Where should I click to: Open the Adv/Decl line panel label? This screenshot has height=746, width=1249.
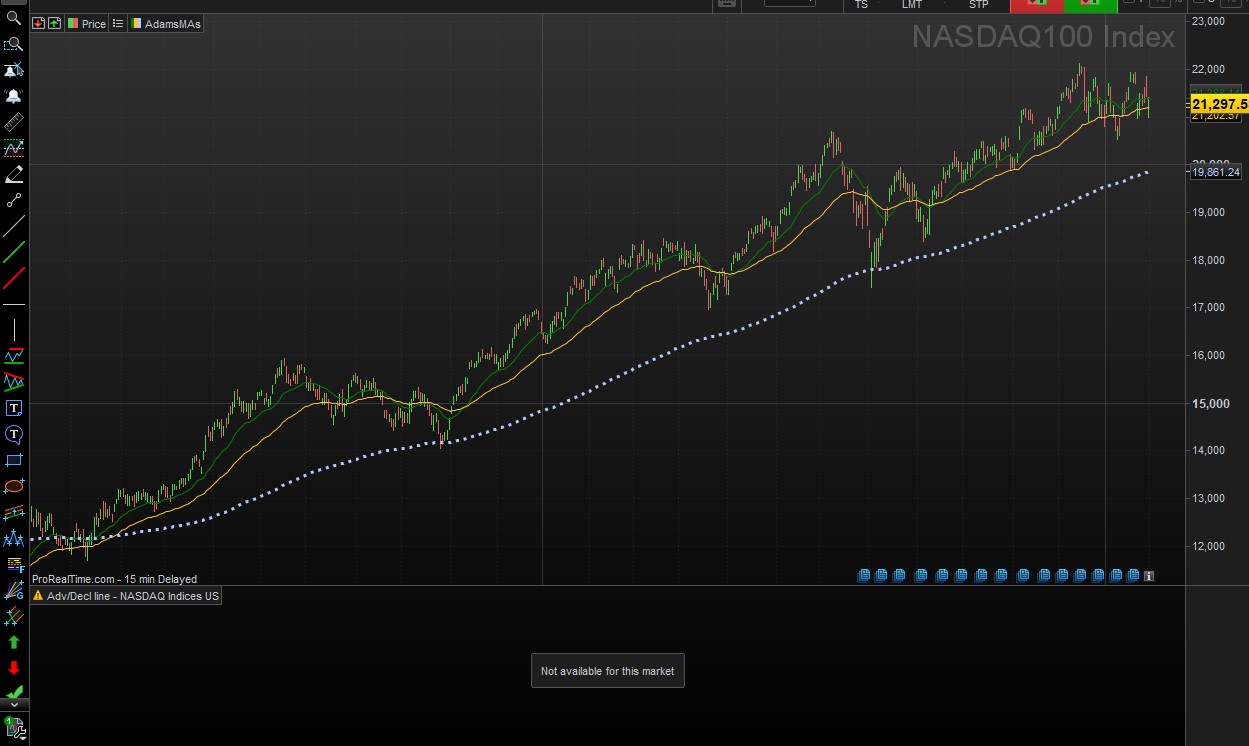point(127,595)
